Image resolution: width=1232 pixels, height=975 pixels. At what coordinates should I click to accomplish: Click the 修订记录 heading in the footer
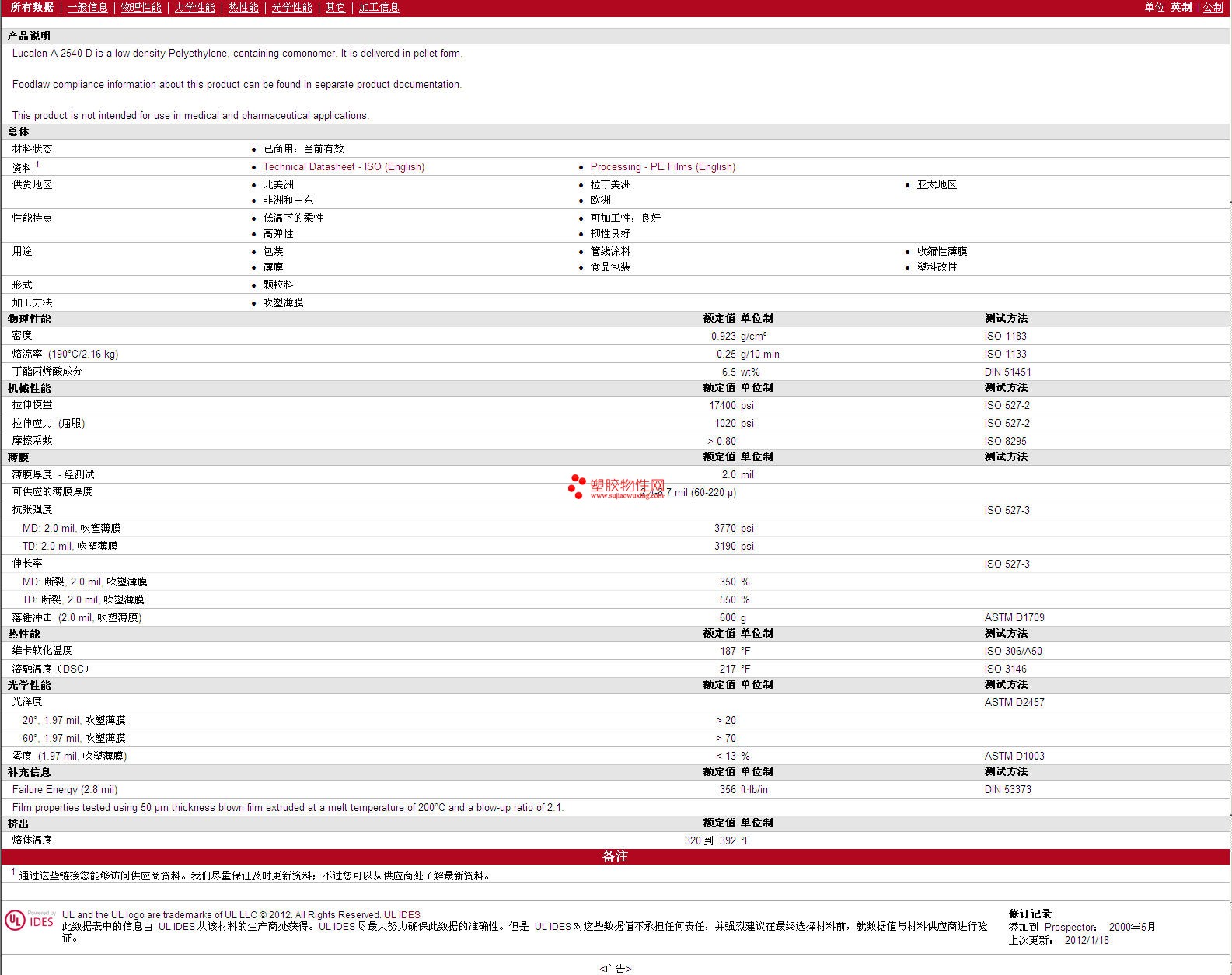pos(1030,914)
